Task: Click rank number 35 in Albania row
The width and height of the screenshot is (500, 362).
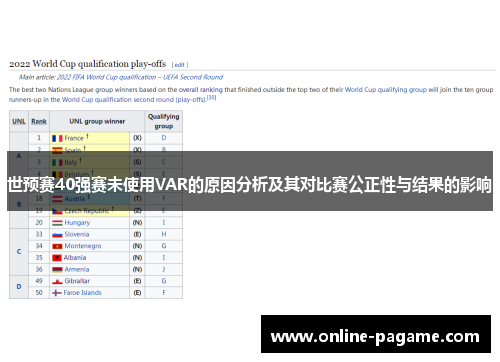Action: [39, 258]
